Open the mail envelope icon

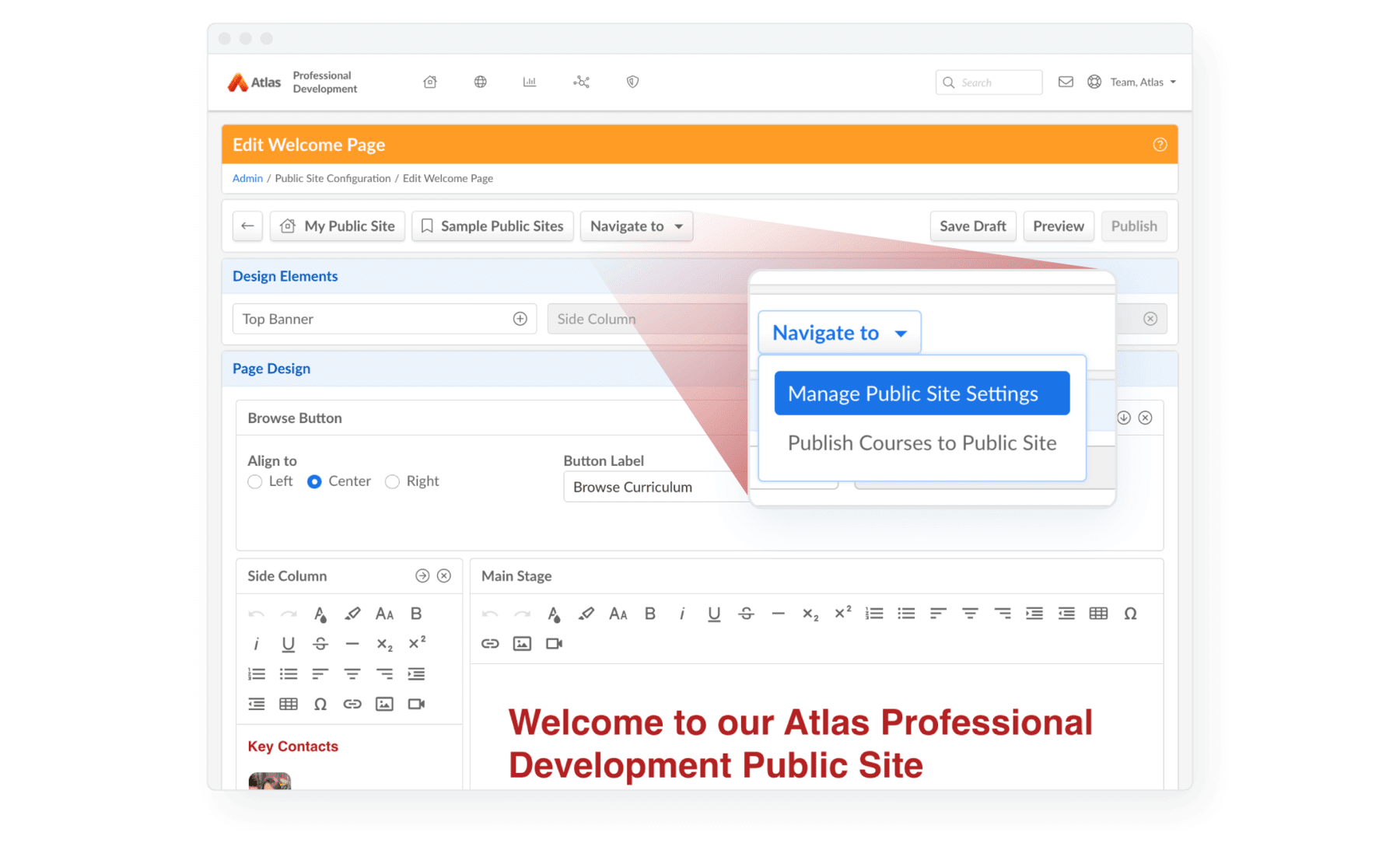pos(1066,82)
